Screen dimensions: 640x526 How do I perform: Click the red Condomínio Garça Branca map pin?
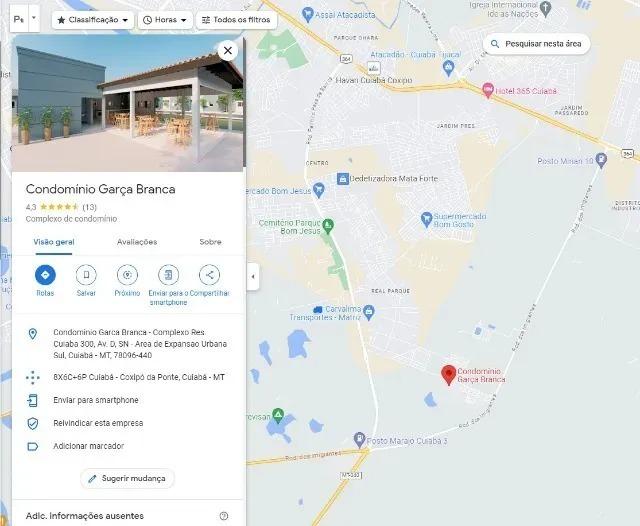pyautogui.click(x=449, y=375)
